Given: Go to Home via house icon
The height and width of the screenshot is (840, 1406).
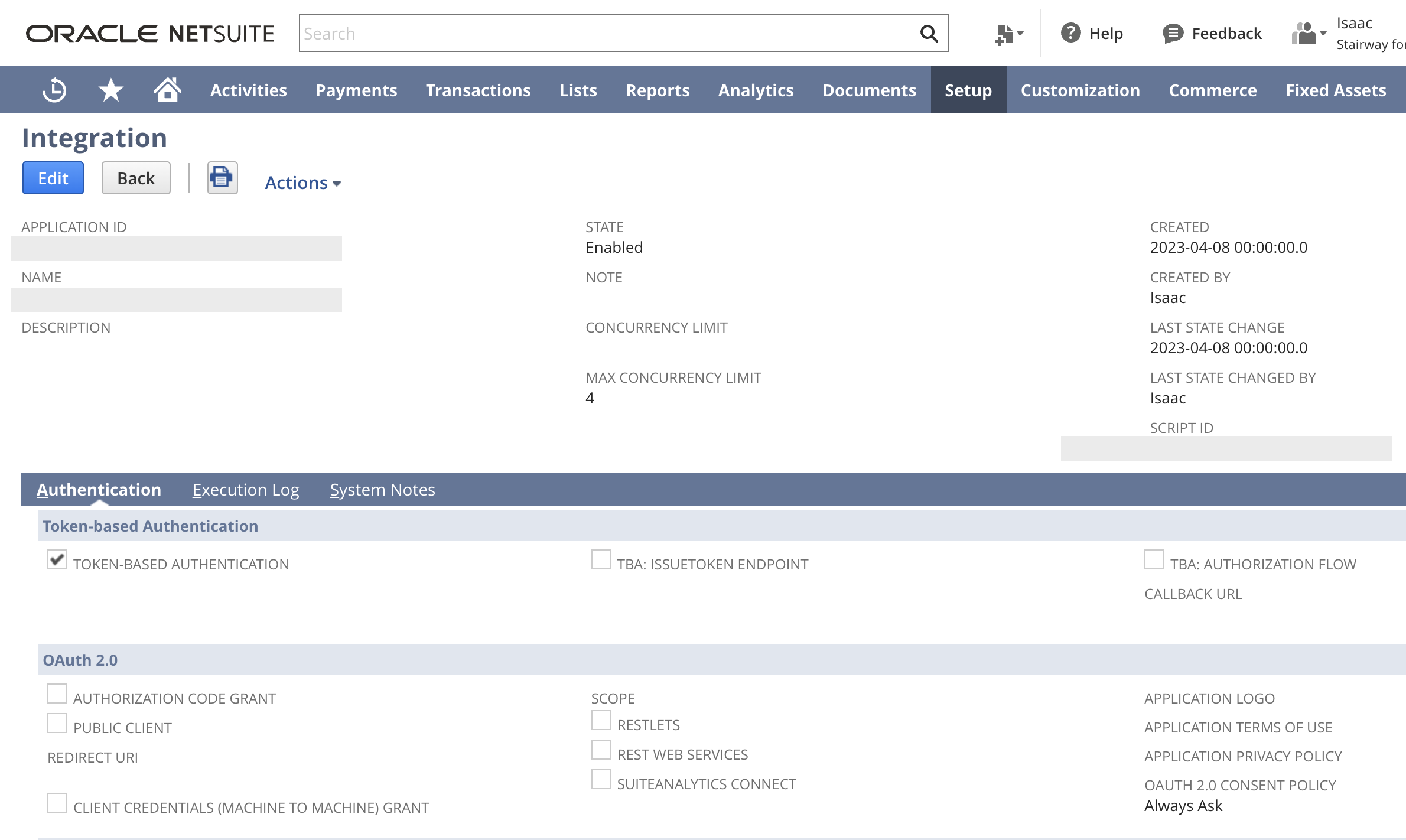Looking at the screenshot, I should click(167, 90).
